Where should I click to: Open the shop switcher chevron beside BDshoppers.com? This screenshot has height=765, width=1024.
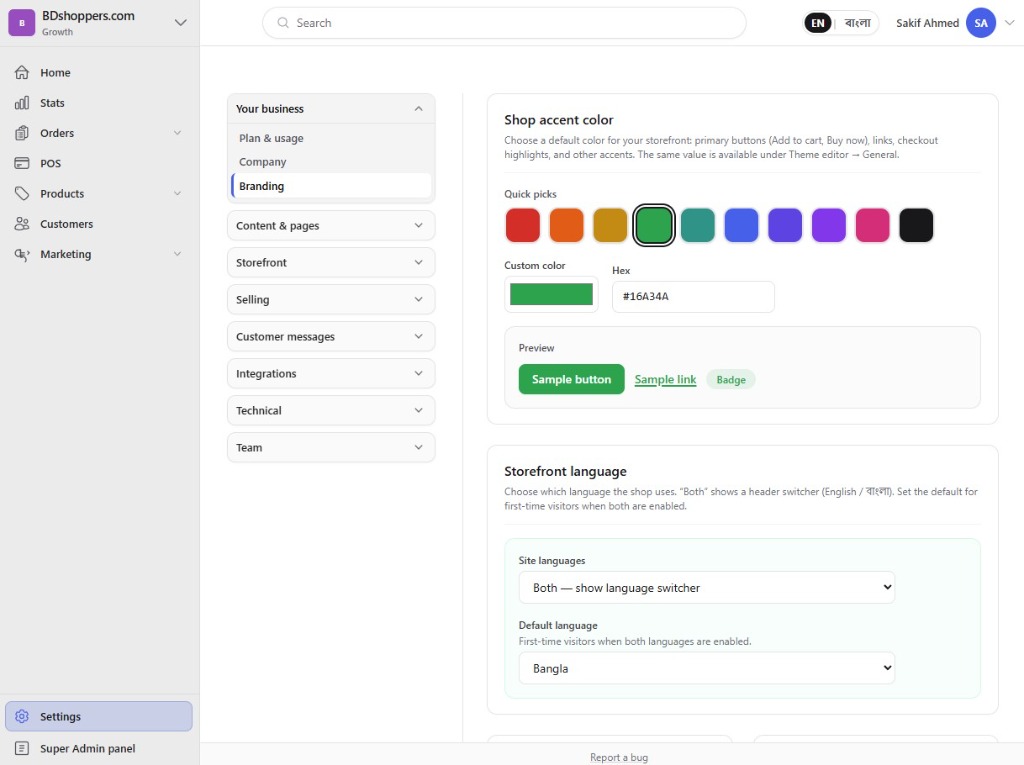(180, 23)
